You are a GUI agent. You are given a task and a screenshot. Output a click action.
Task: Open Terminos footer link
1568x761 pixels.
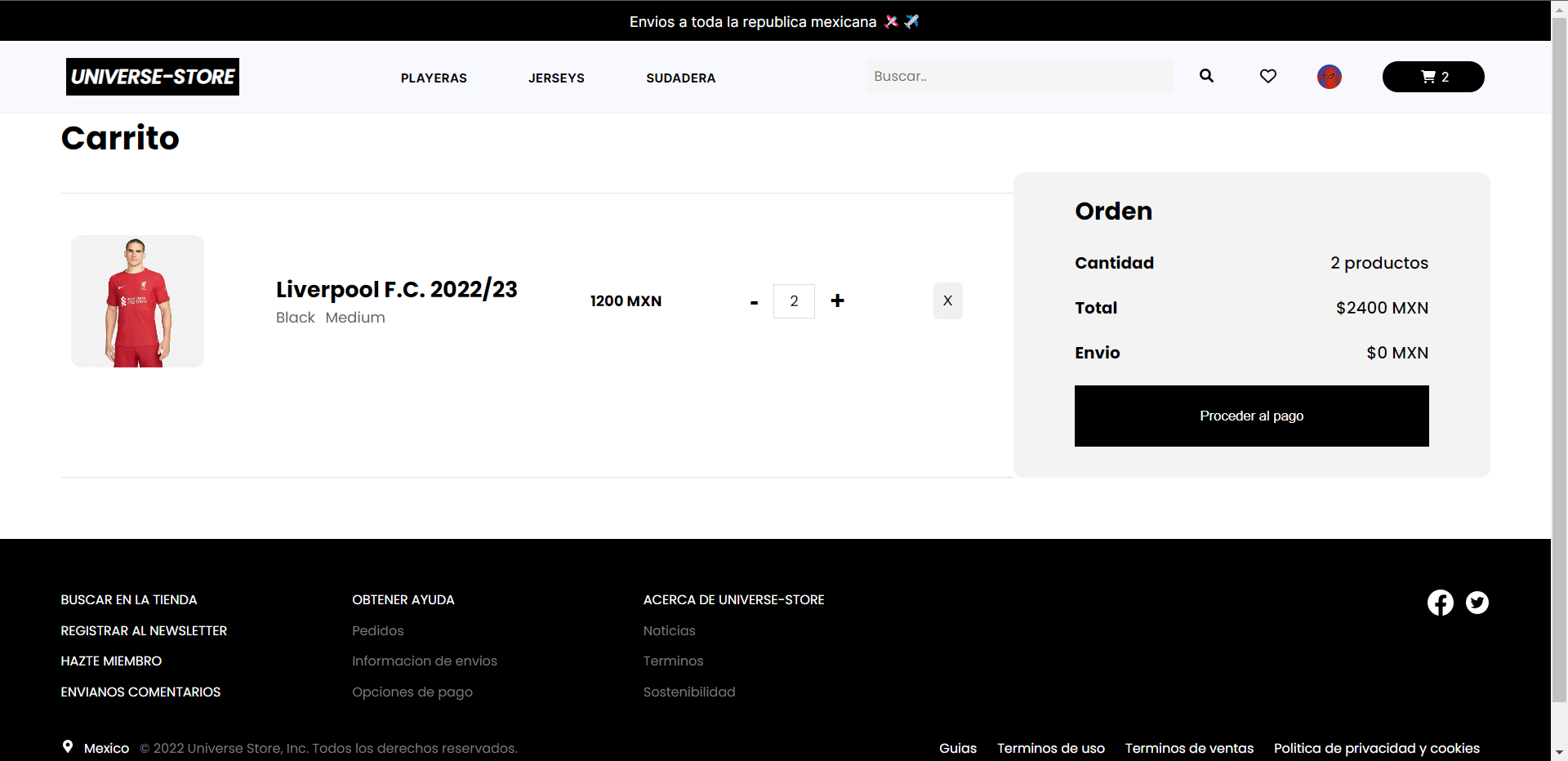tap(674, 661)
